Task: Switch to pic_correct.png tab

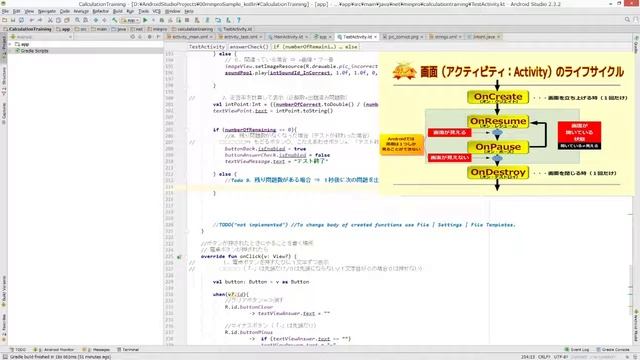Action: [x=403, y=37]
